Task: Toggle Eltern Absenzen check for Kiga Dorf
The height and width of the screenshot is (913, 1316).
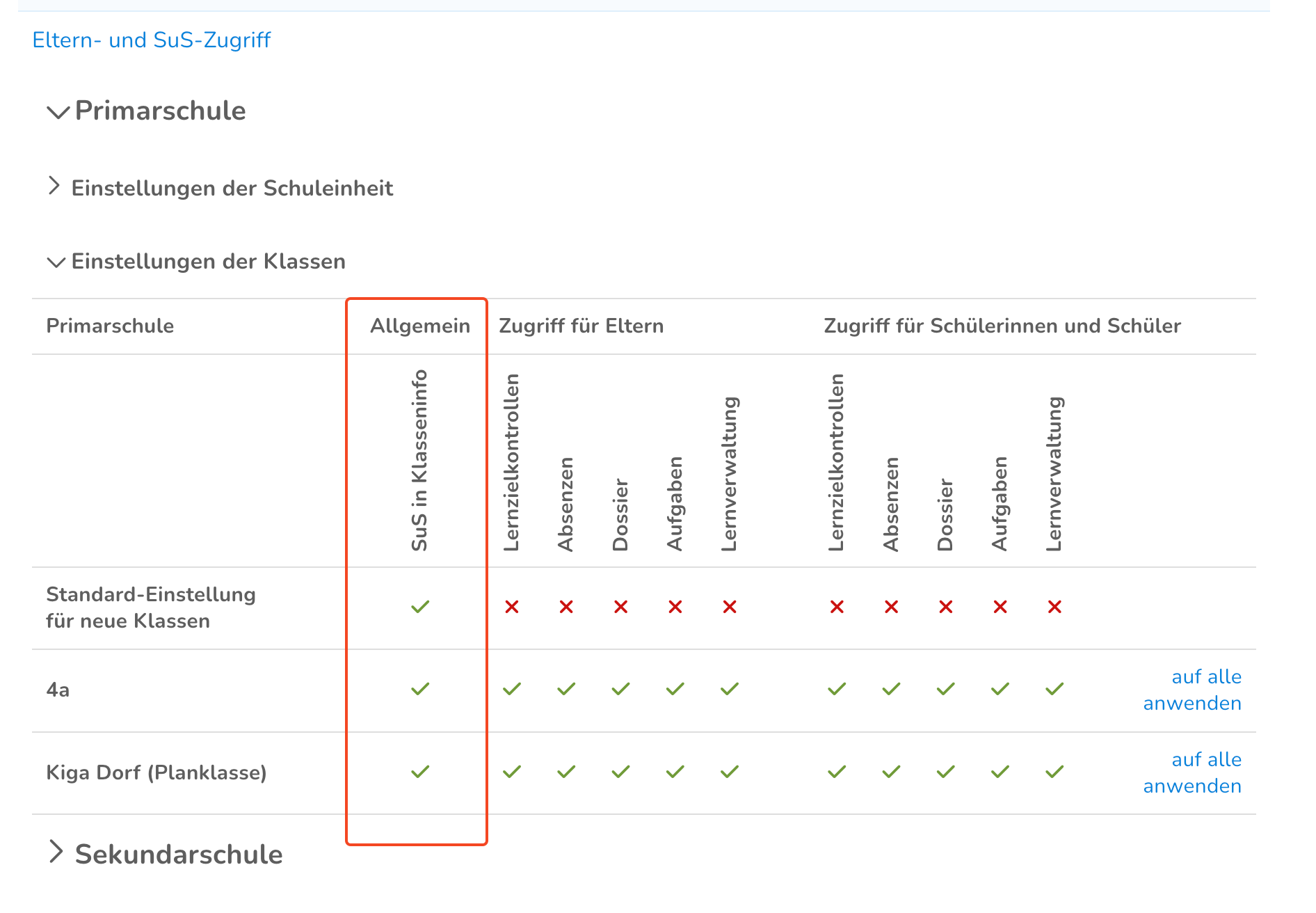Action: click(566, 772)
